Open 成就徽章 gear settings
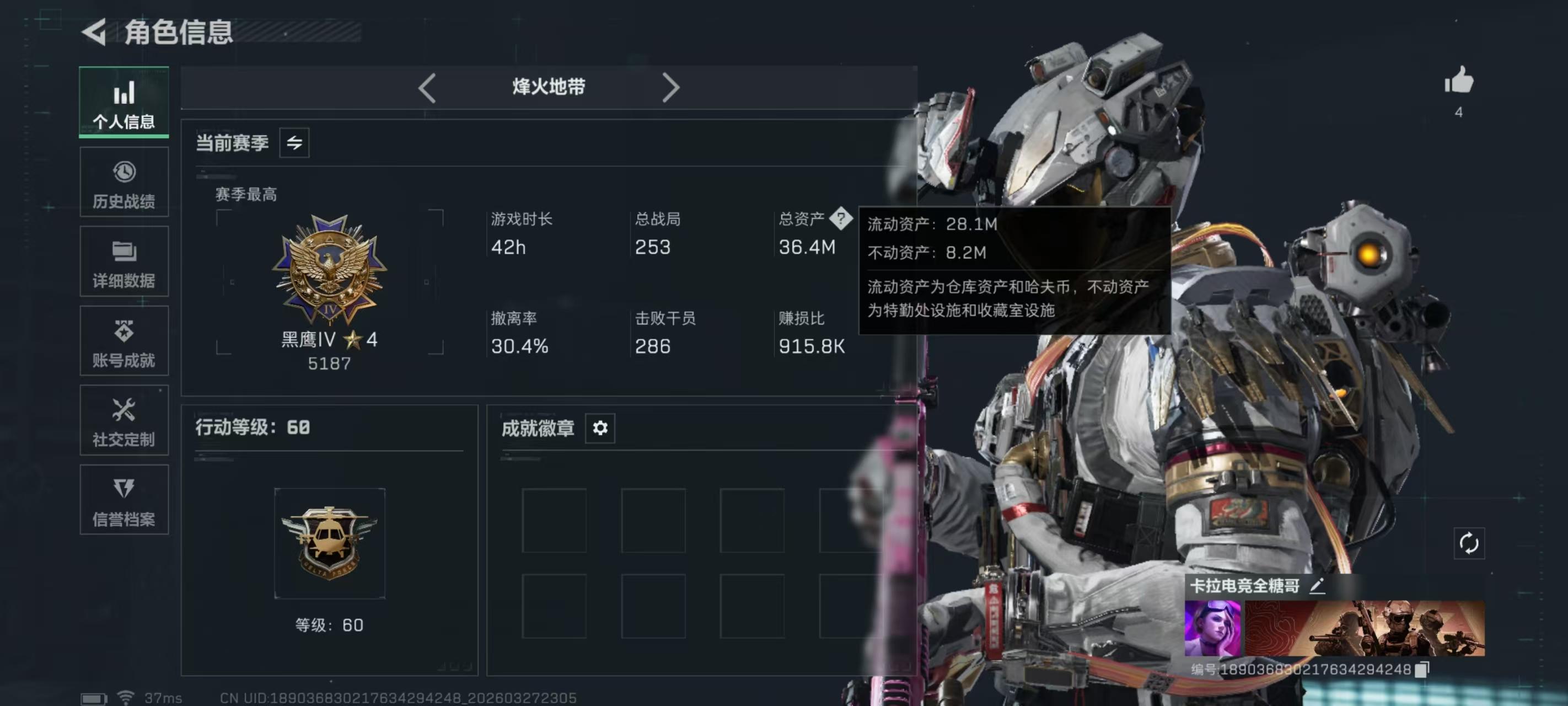Image resolution: width=1568 pixels, height=706 pixels. 599,428
